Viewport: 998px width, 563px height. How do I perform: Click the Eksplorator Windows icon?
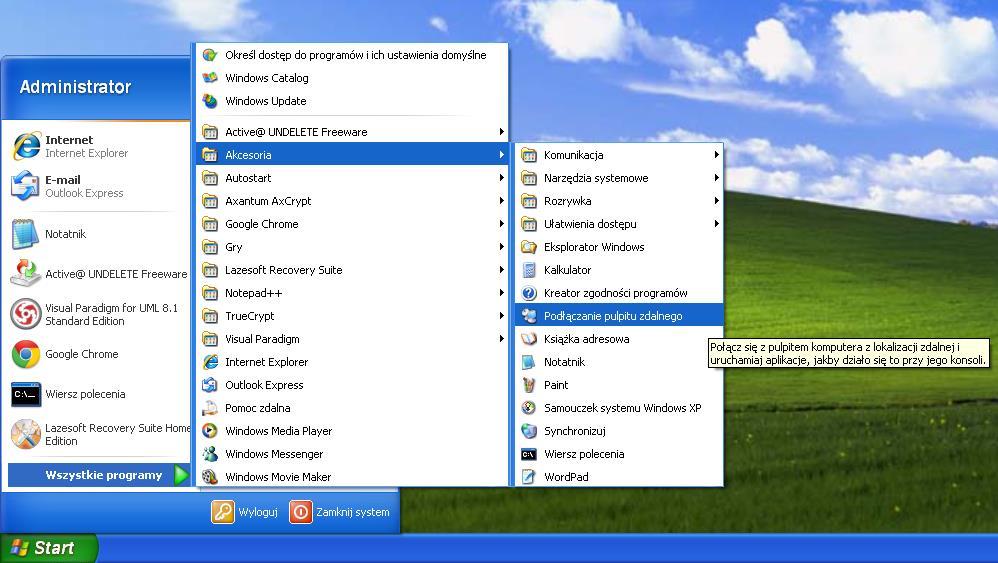click(x=529, y=247)
